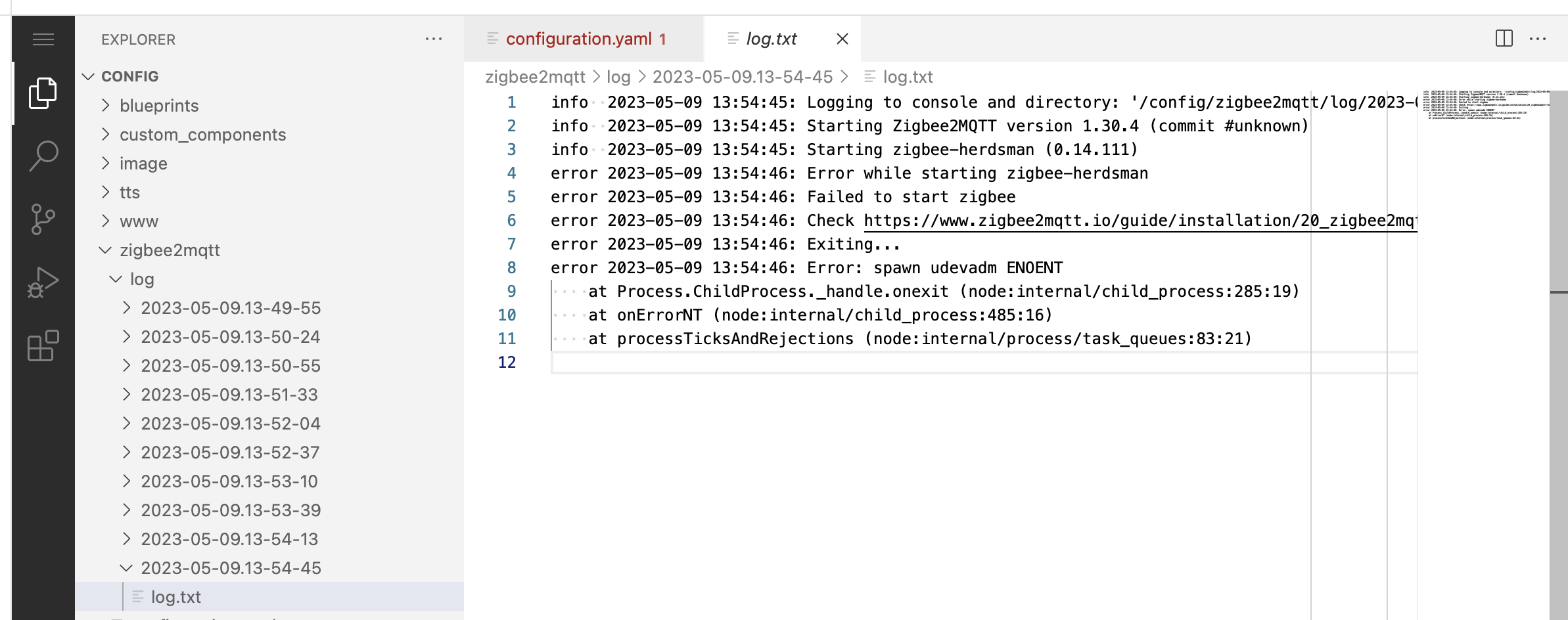Open the Search view icon

[x=43, y=156]
